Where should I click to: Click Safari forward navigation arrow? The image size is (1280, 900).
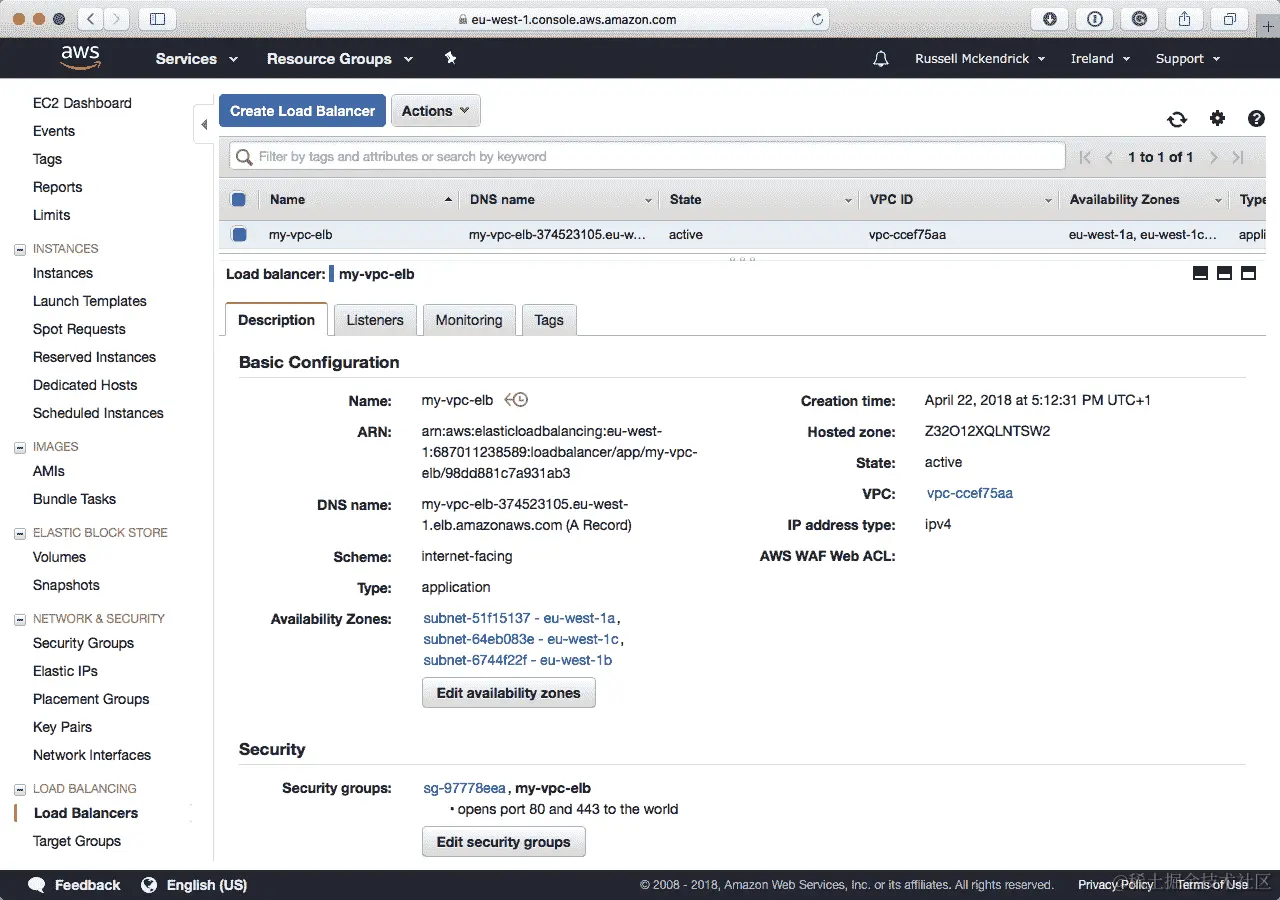pos(117,19)
